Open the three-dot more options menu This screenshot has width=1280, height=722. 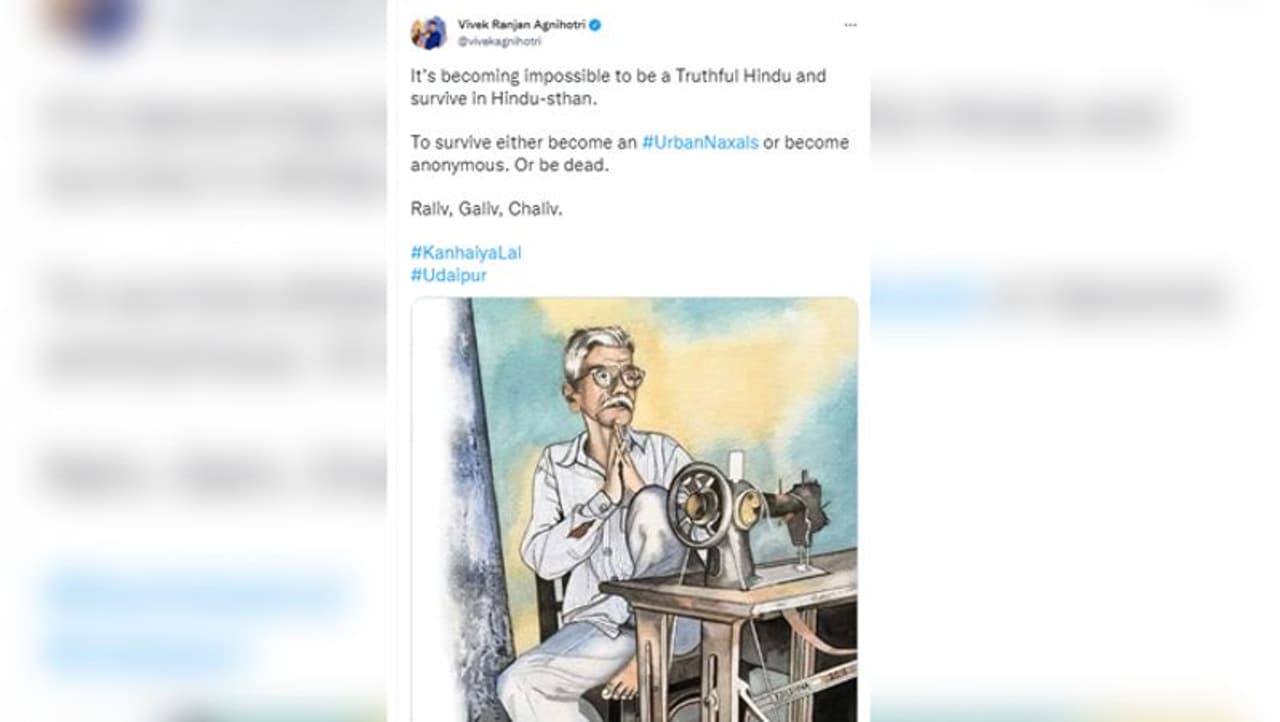pos(850,25)
